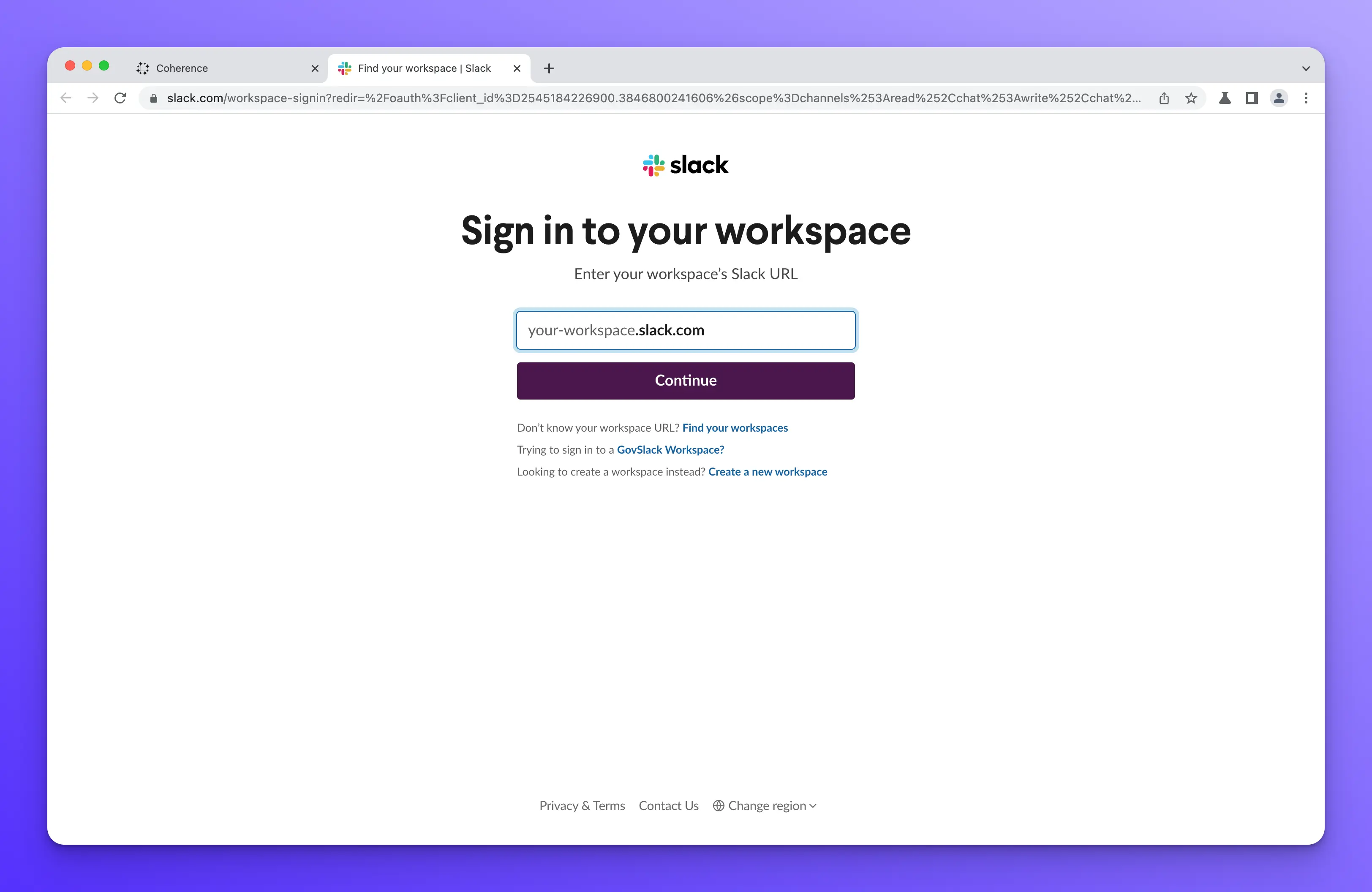1372x892 pixels.
Task: Click the browser share icon
Action: point(1165,98)
